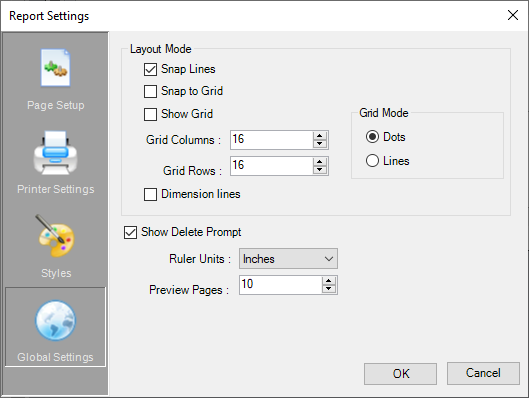Open the Page Setup icon in sidebar
This screenshot has height=398, width=529.
point(55,68)
